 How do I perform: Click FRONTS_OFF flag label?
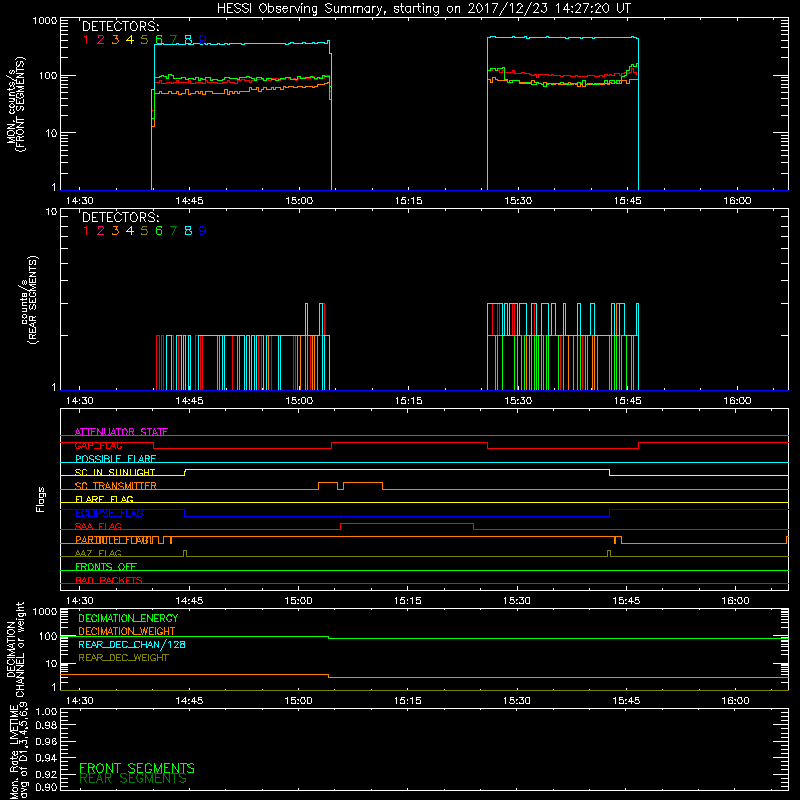pyautogui.click(x=106, y=567)
